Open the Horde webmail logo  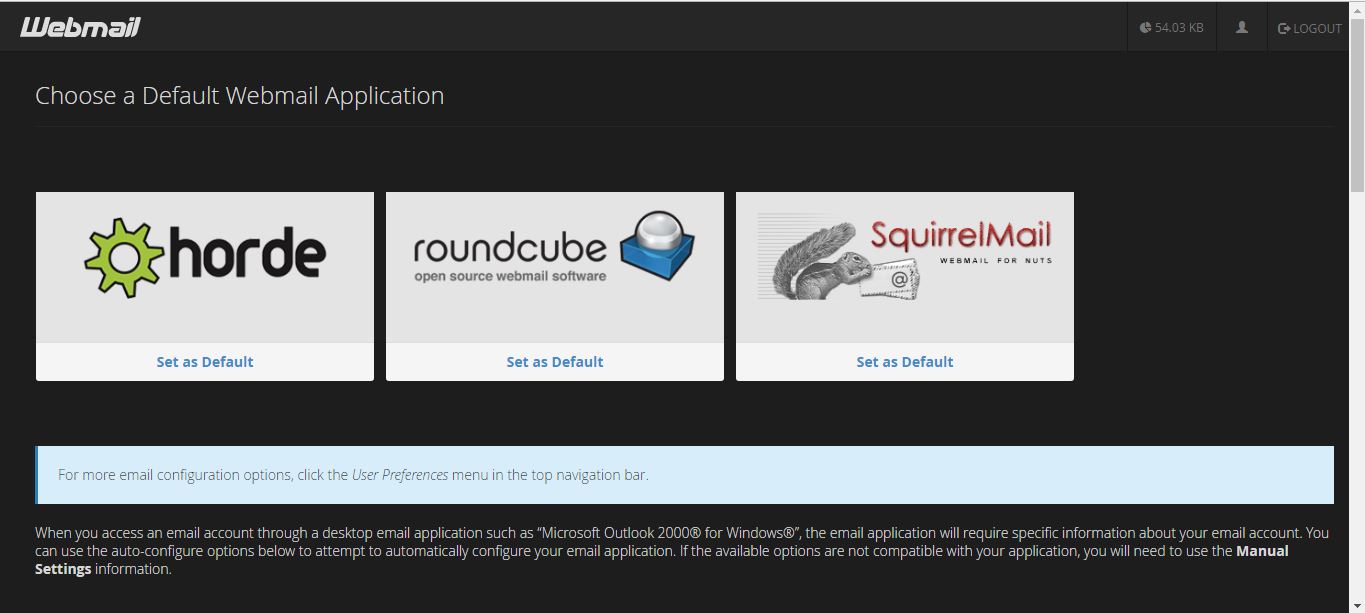[205, 257]
